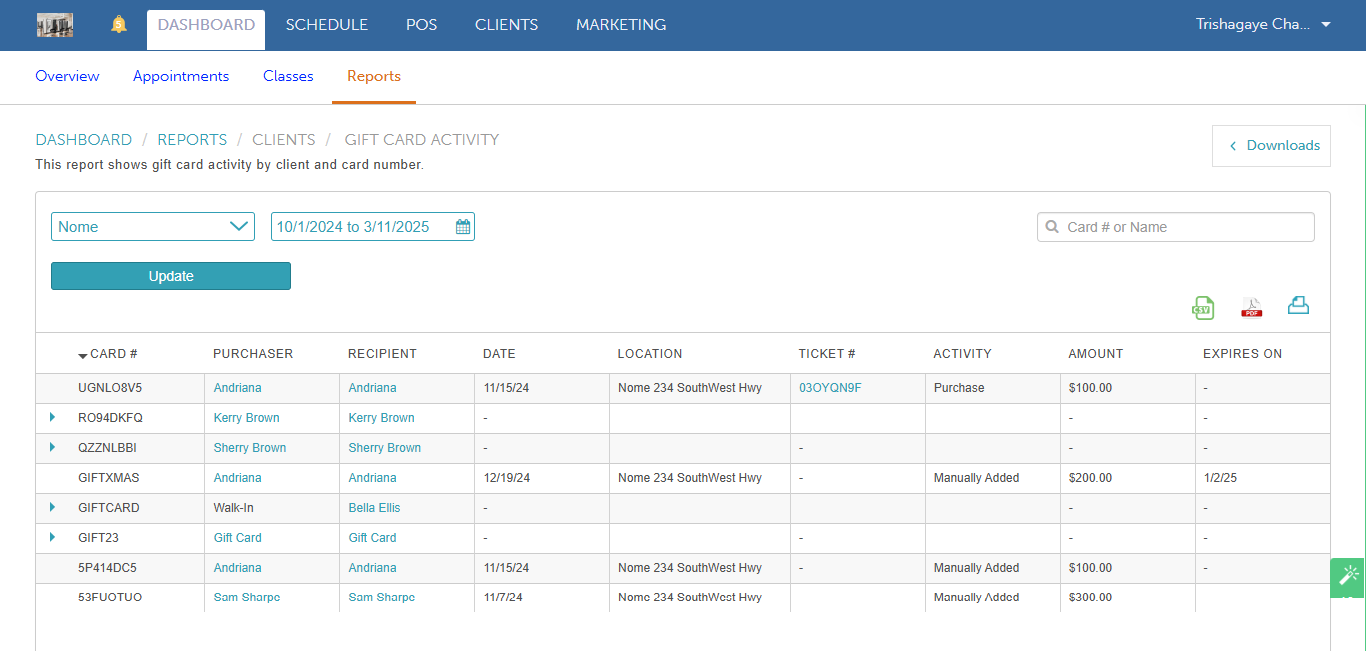Open the Trishagaye Cha... account dropdown
1366x651 pixels.
(x=1263, y=25)
